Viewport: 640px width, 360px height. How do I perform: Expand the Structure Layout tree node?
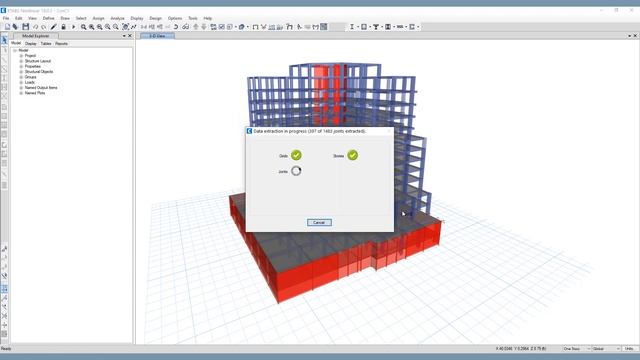coord(21,61)
